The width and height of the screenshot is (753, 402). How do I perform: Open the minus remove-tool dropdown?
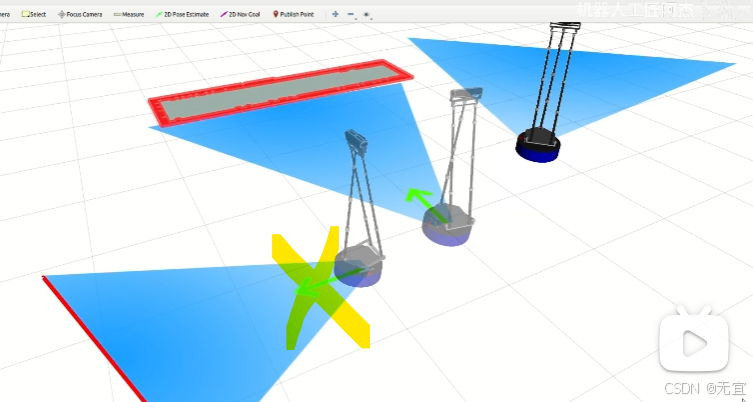pyautogui.click(x=351, y=15)
